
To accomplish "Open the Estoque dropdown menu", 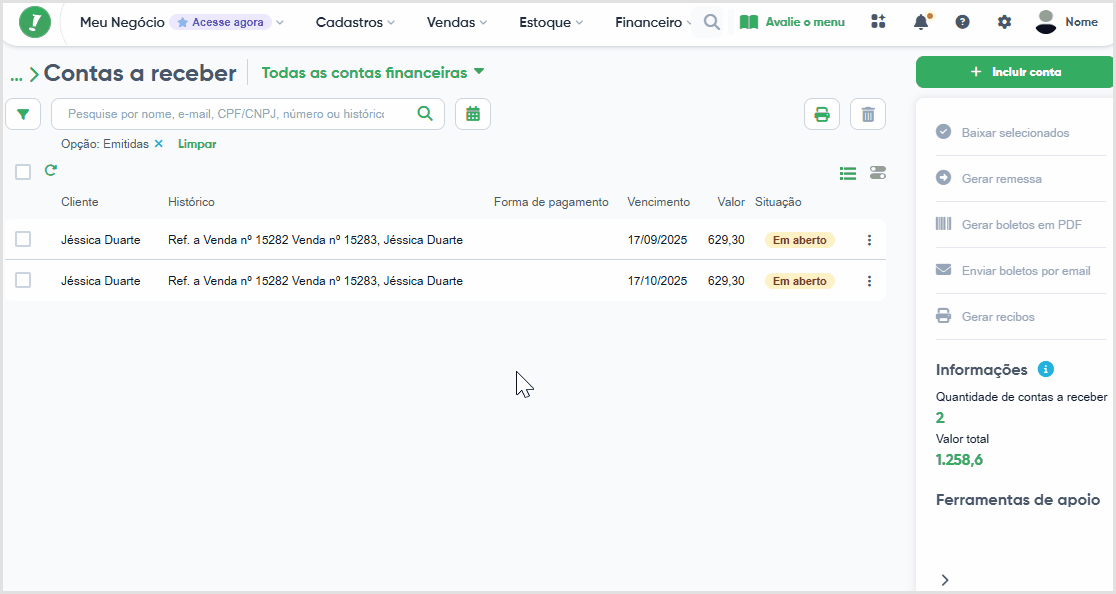I will (x=551, y=22).
